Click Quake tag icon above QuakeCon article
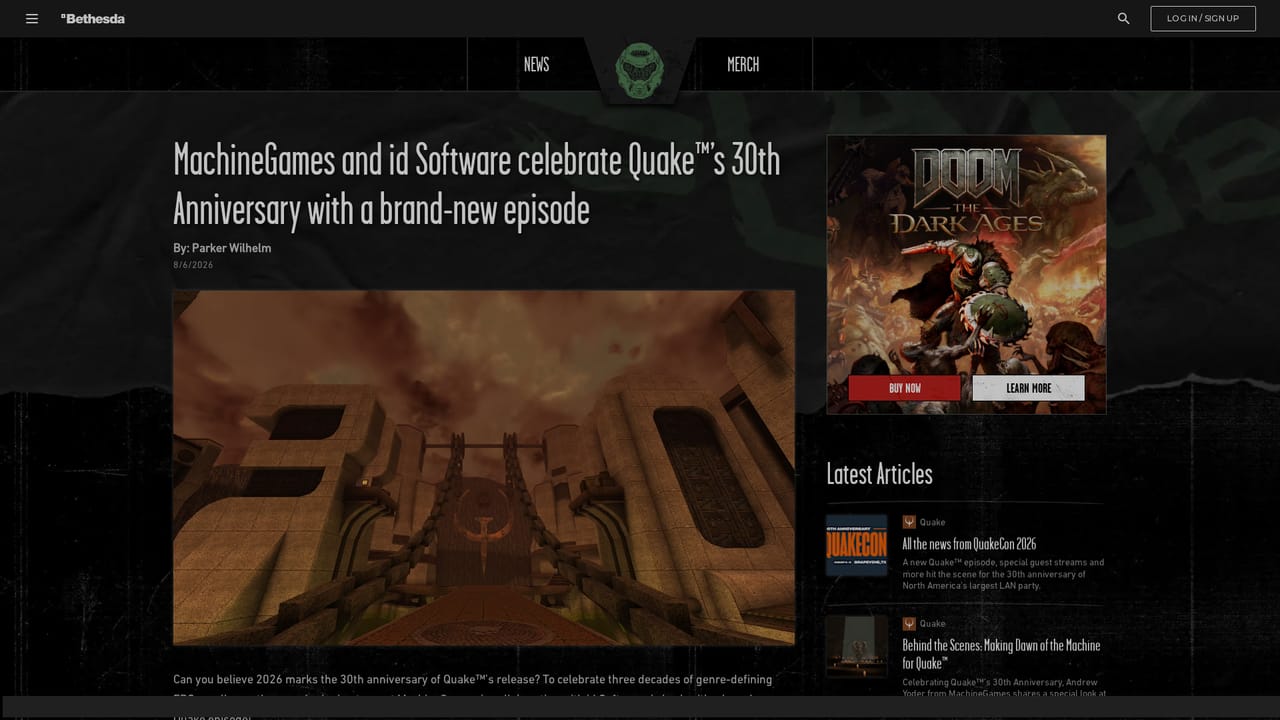The image size is (1280, 720). coord(909,522)
